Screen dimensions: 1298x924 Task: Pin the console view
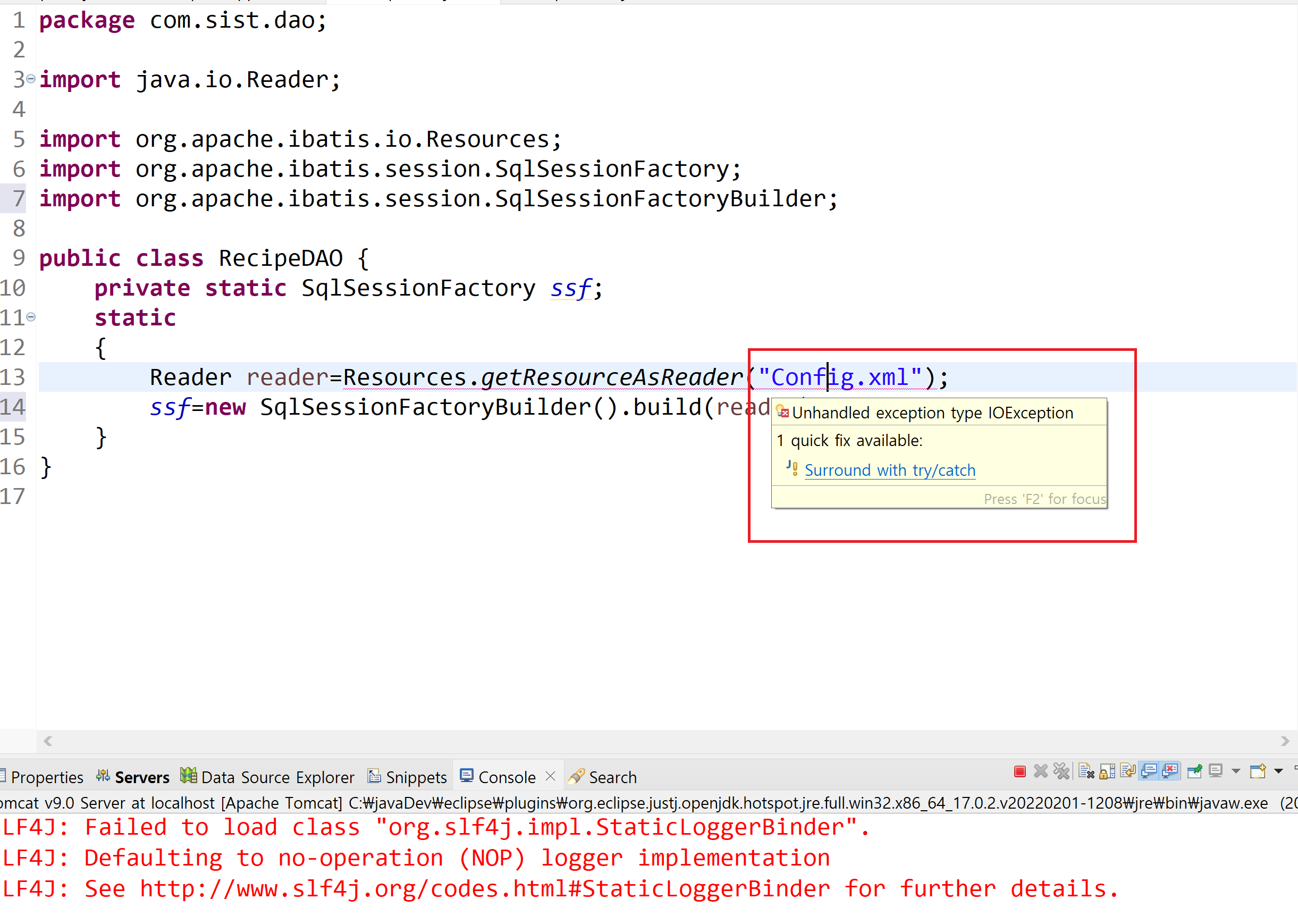tap(1194, 771)
